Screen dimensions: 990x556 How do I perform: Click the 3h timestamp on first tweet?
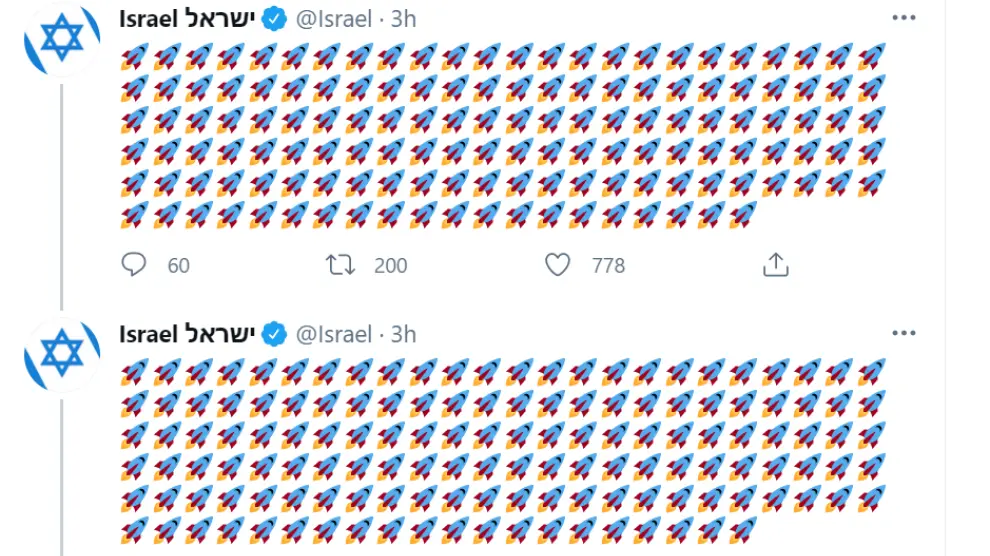403,19
